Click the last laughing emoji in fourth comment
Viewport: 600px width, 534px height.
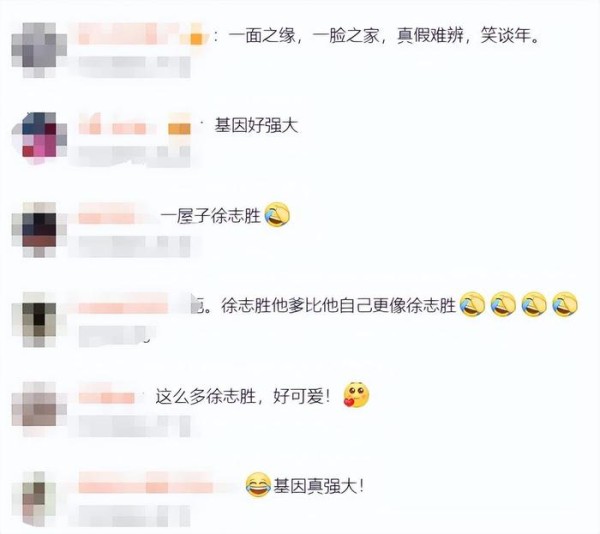[x=565, y=304]
